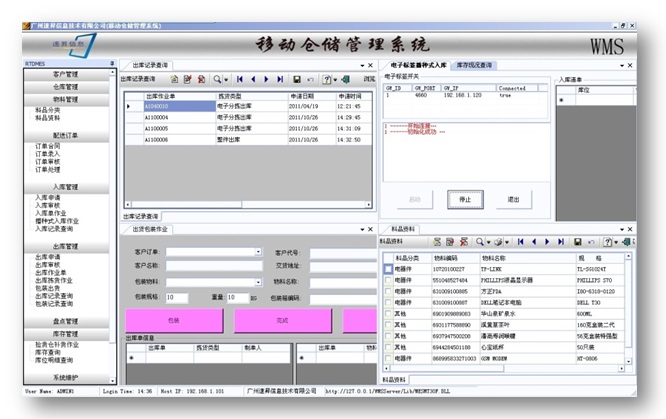
Task: Click the pink 完成 button
Action: pos(283,321)
